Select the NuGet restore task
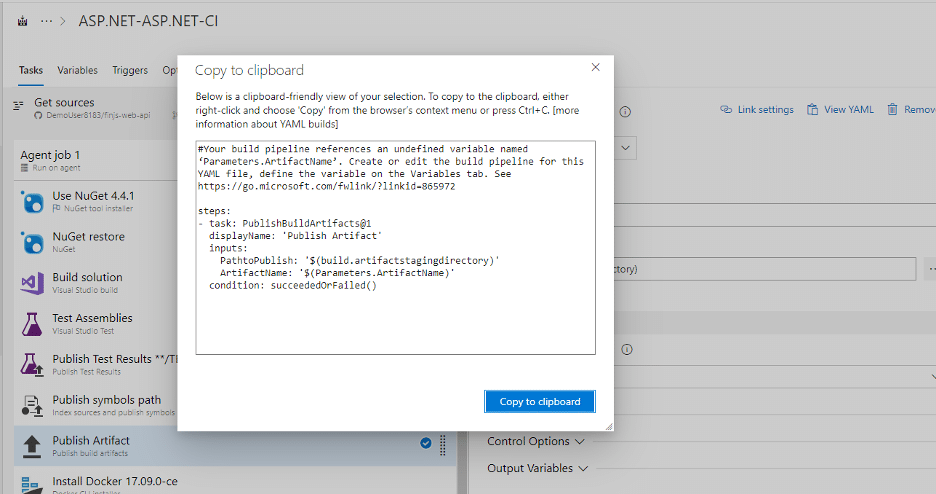The image size is (936, 494). tap(96, 242)
